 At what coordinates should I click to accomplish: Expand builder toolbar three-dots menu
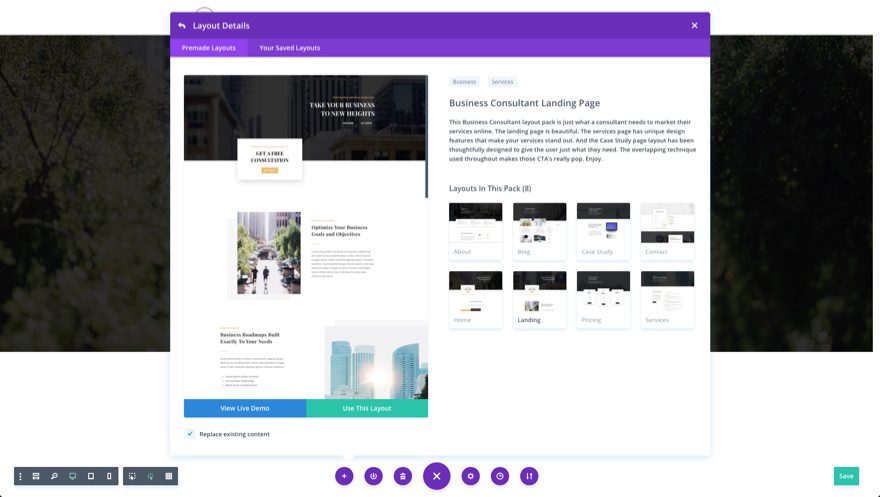[x=20, y=476]
